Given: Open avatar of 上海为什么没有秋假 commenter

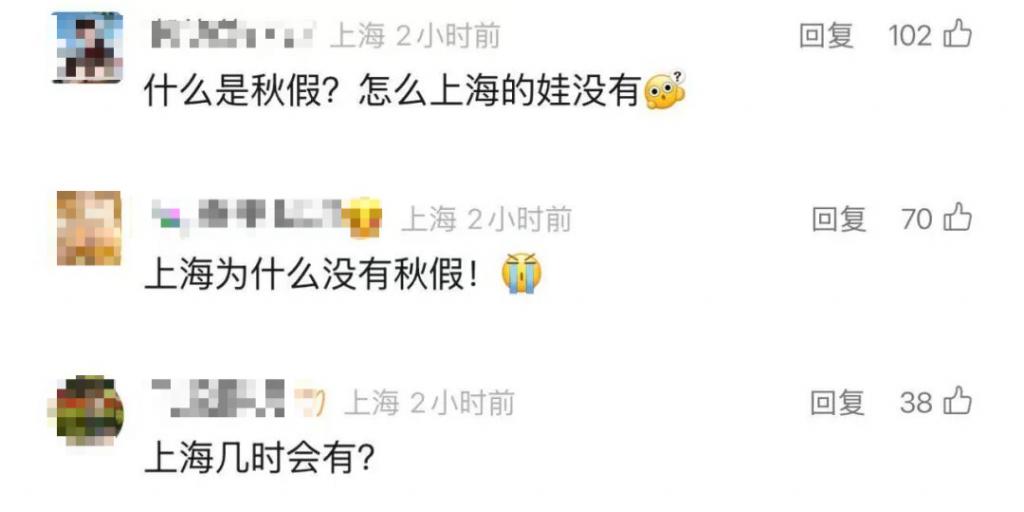Looking at the screenshot, I should click(89, 228).
